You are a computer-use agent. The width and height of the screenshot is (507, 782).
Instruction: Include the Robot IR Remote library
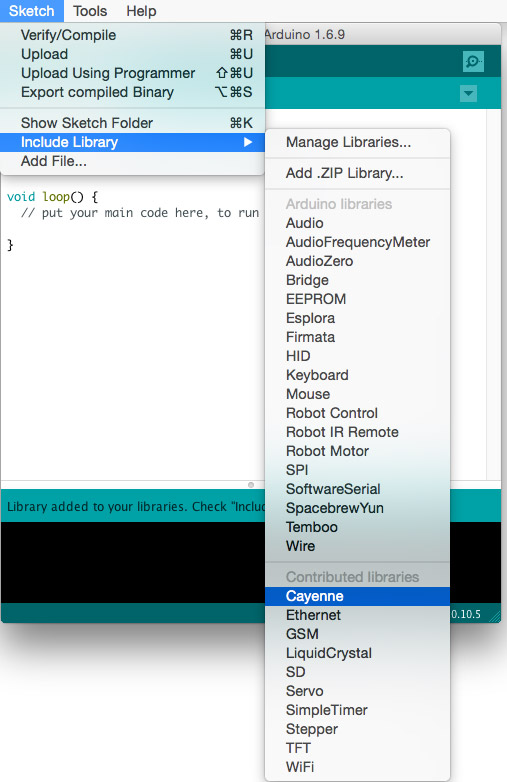357,432
